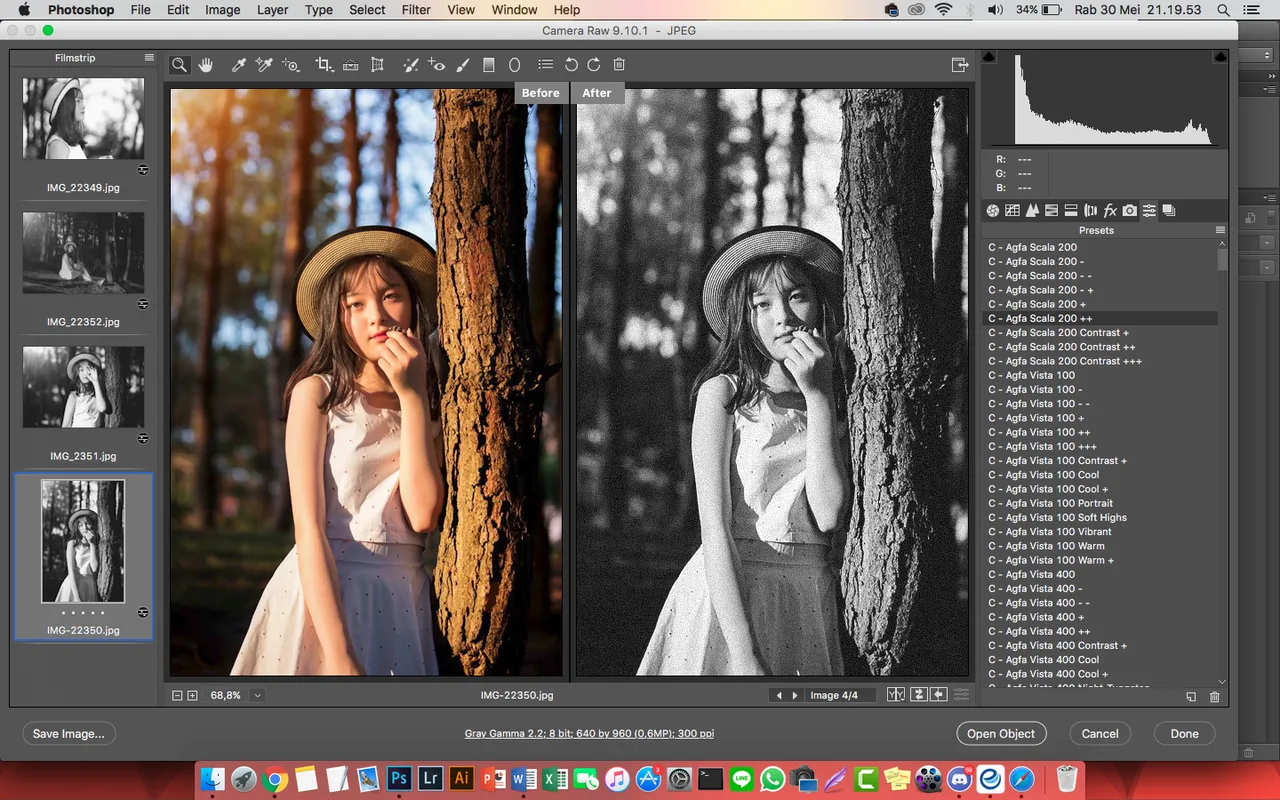Image resolution: width=1280 pixels, height=800 pixels.
Task: Select the Straighten tool
Action: 351,65
